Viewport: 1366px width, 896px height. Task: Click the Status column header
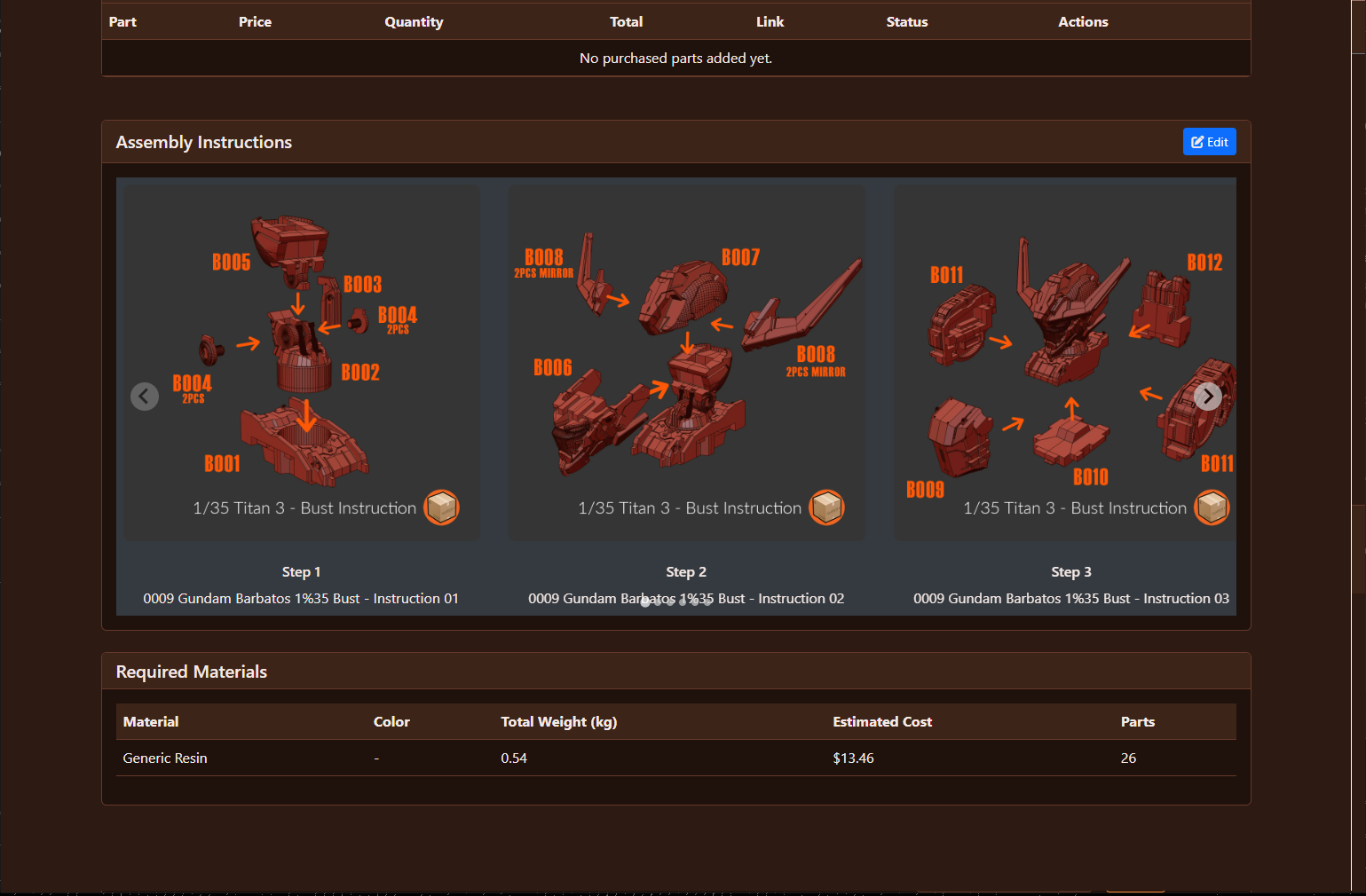tap(907, 21)
